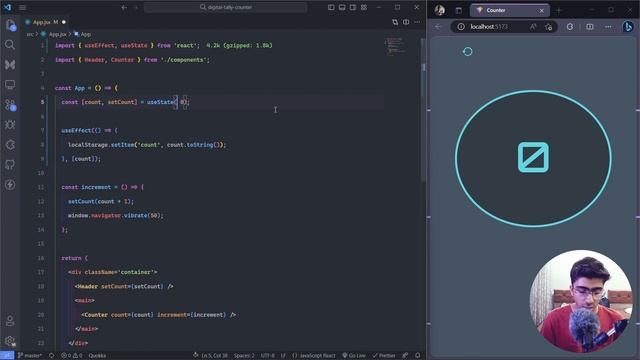The height and width of the screenshot is (360, 640).
Task: Click the Quokka status bar entry
Action: (97, 356)
